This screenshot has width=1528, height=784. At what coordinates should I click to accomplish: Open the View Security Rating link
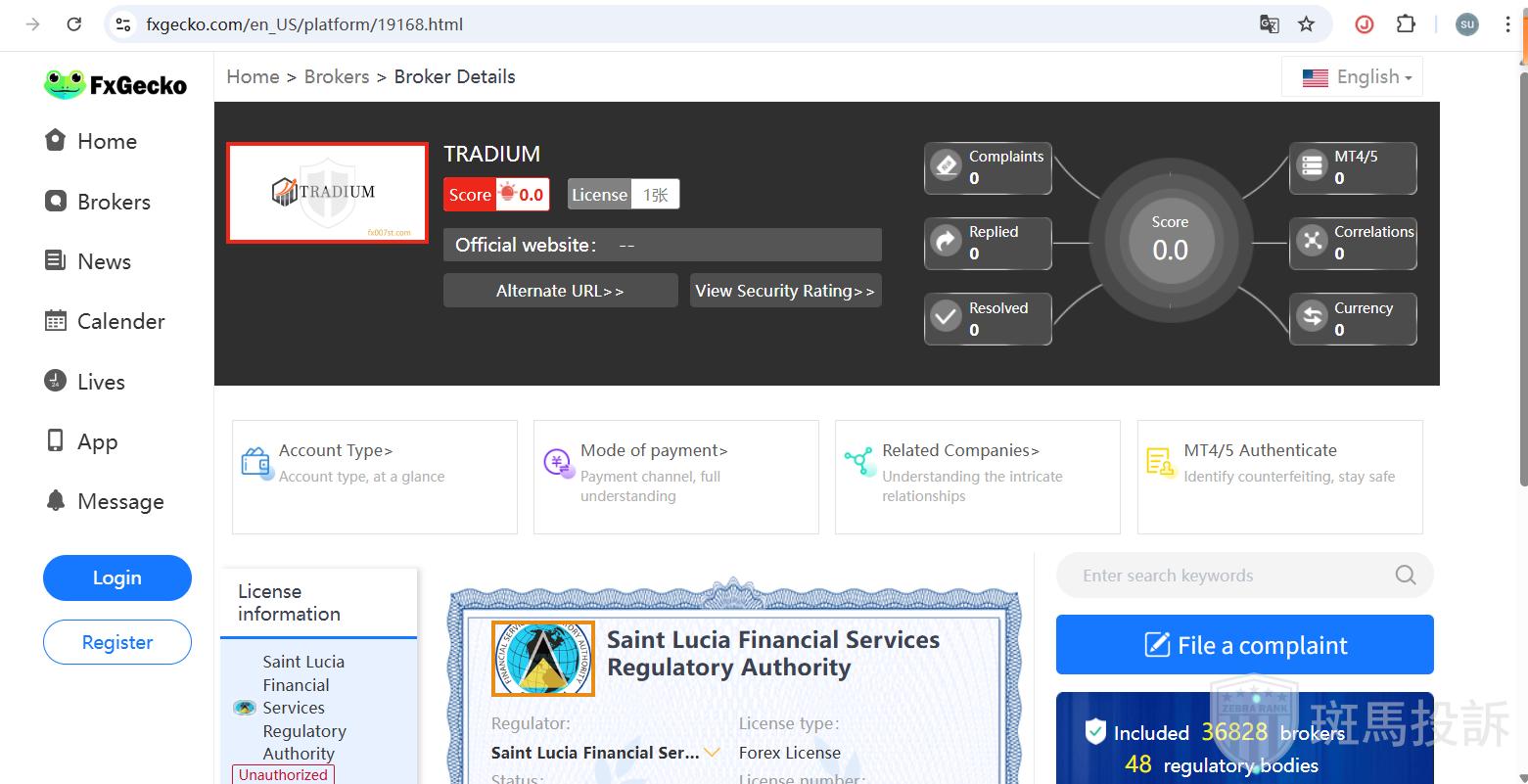(x=785, y=291)
